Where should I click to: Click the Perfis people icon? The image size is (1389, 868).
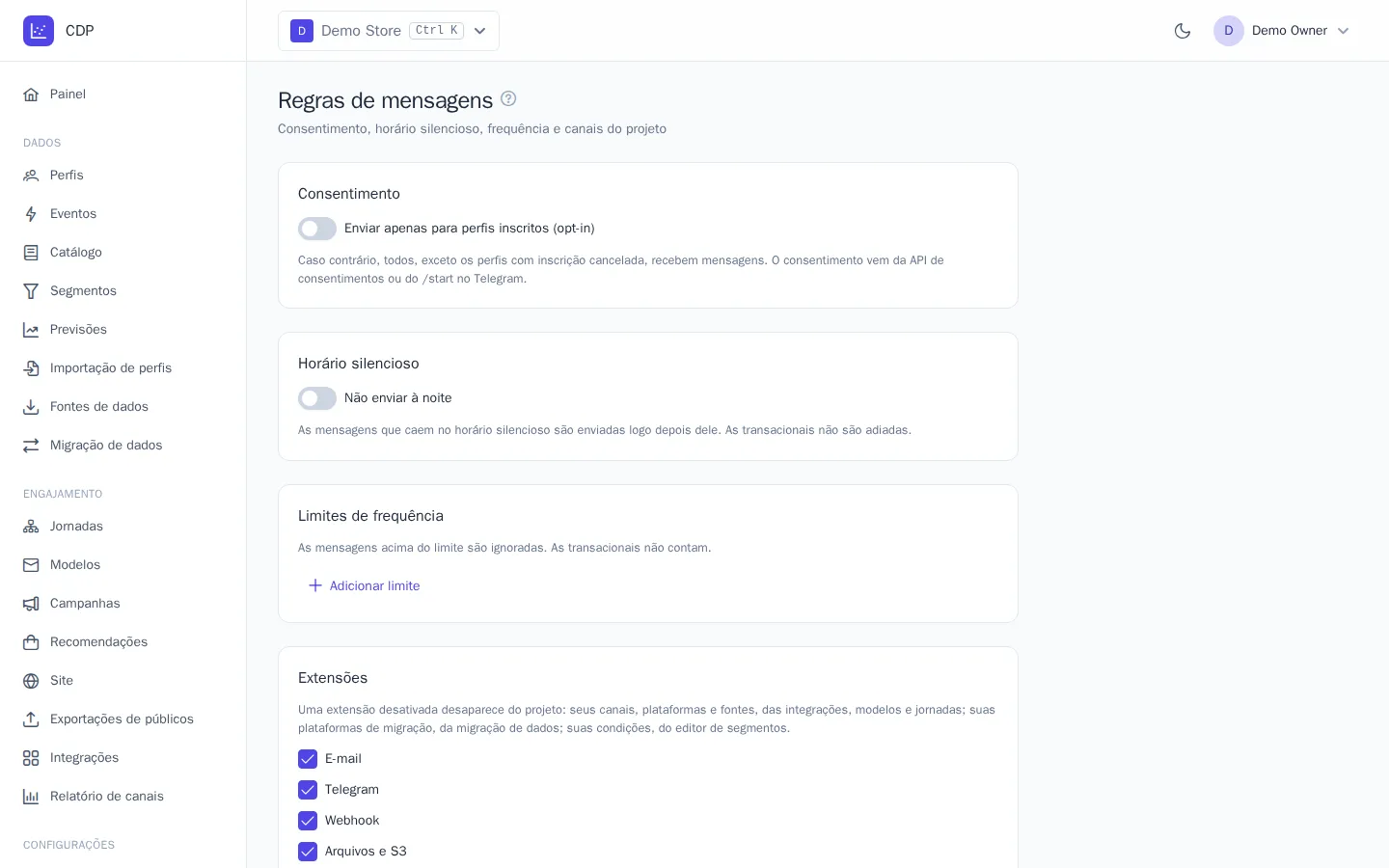pyautogui.click(x=31, y=176)
